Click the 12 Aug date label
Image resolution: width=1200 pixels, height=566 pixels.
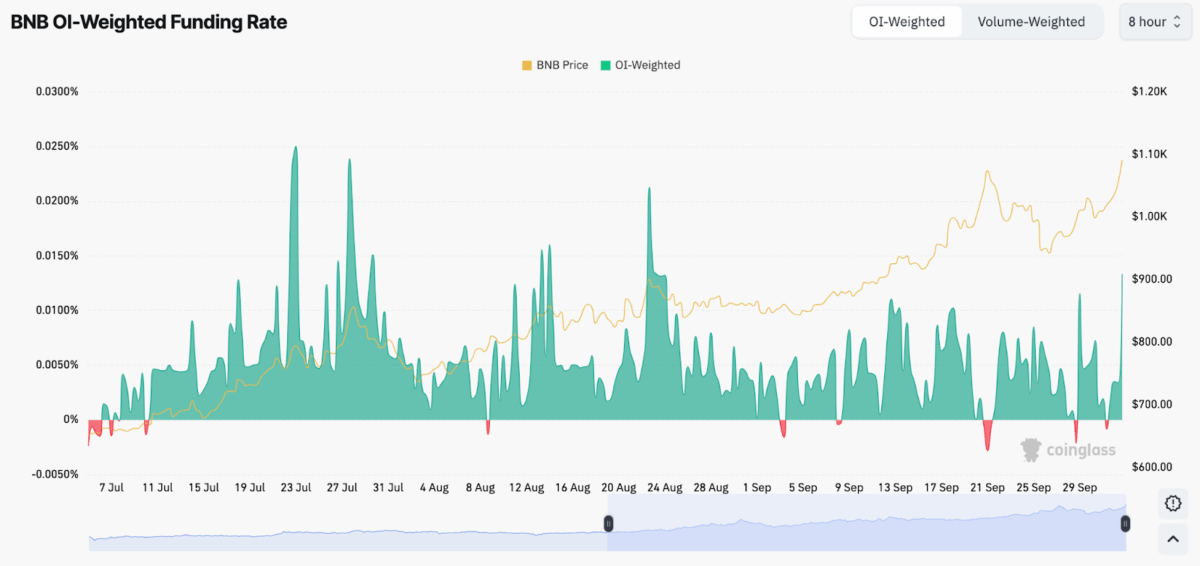tap(526, 488)
